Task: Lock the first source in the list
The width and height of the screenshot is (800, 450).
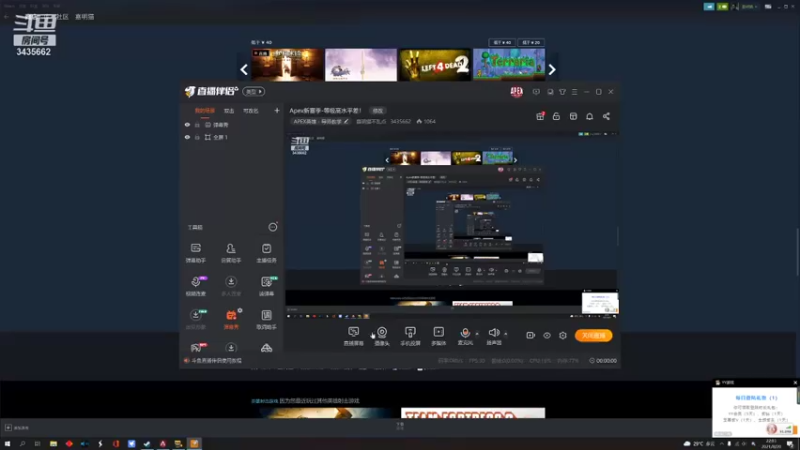Action: 197,124
